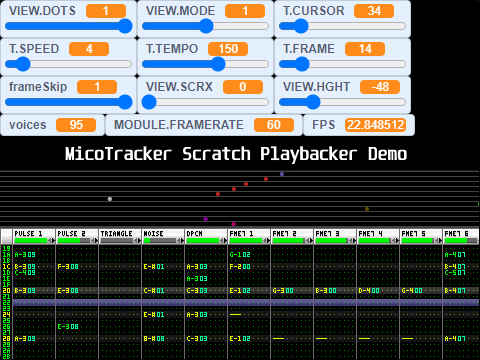This screenshot has height=360, width=480.
Task: Click the gray note dot in the staff view
Action: pyautogui.click(x=110, y=199)
